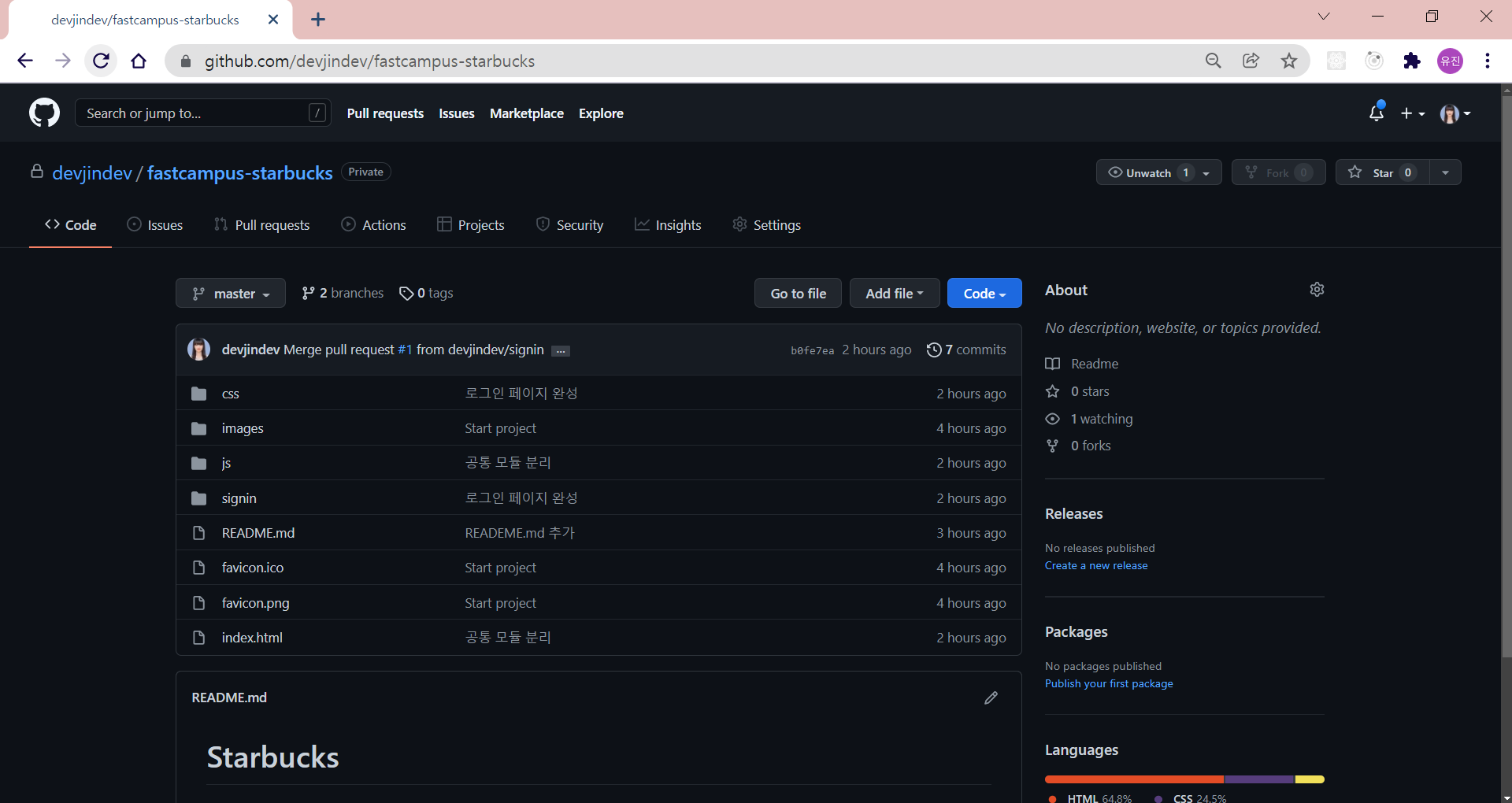1512x803 pixels.
Task: Edit README with pencil icon
Action: click(991, 698)
